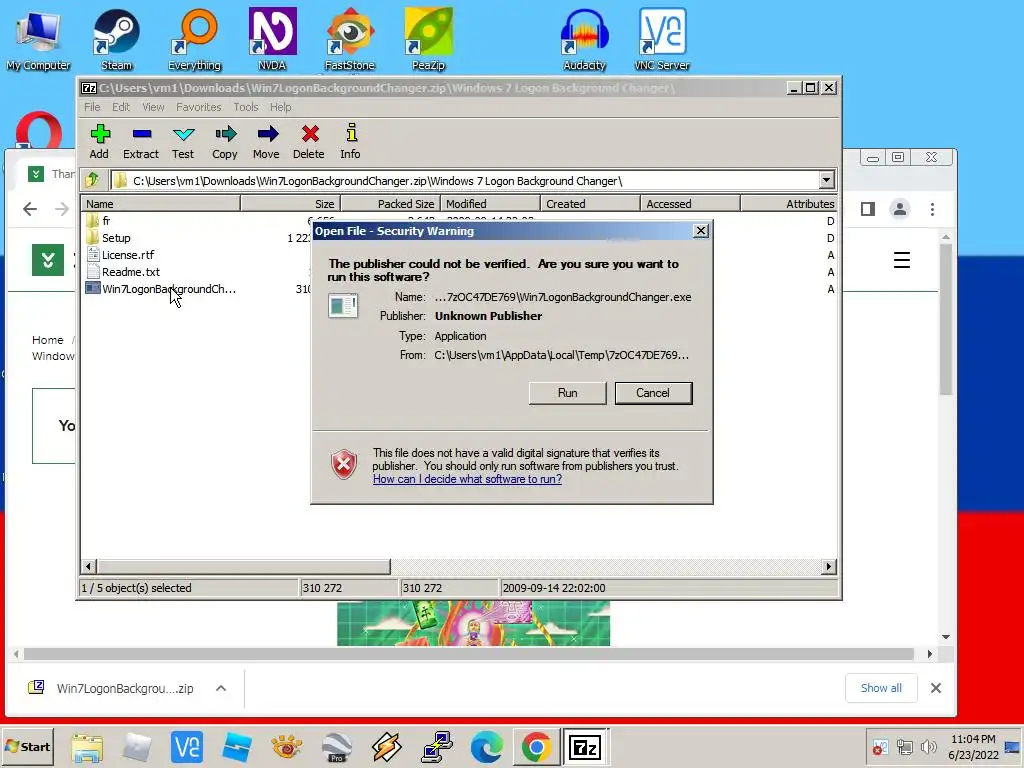Open the FastStone desktop shortcut
This screenshot has height=768, width=1024.
350,39
